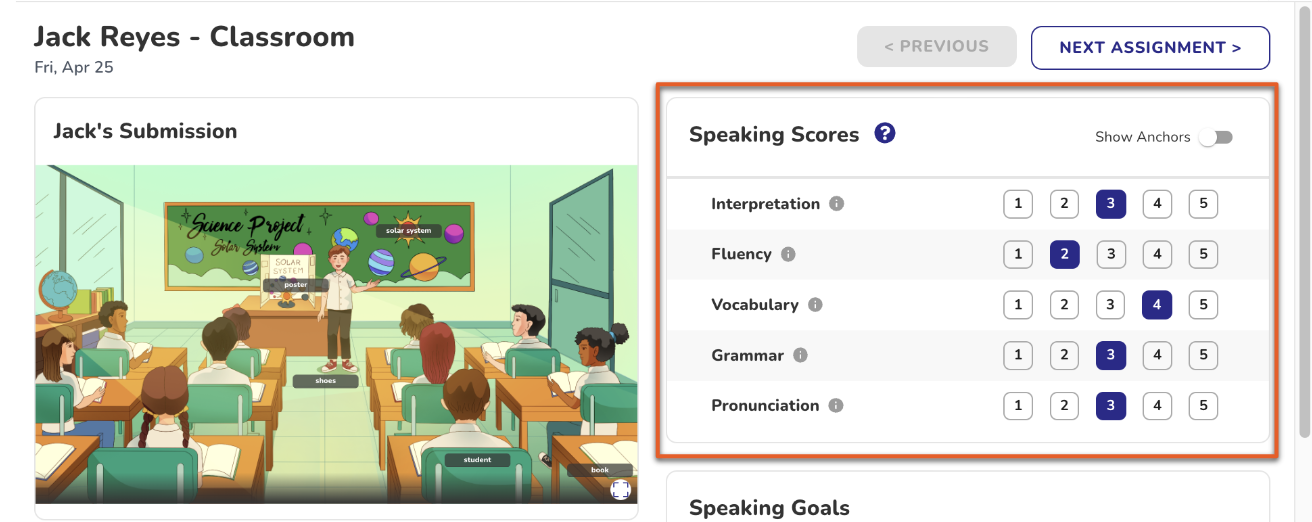Click the Grammar info icon
The width and height of the screenshot is (1312, 522).
800,355
